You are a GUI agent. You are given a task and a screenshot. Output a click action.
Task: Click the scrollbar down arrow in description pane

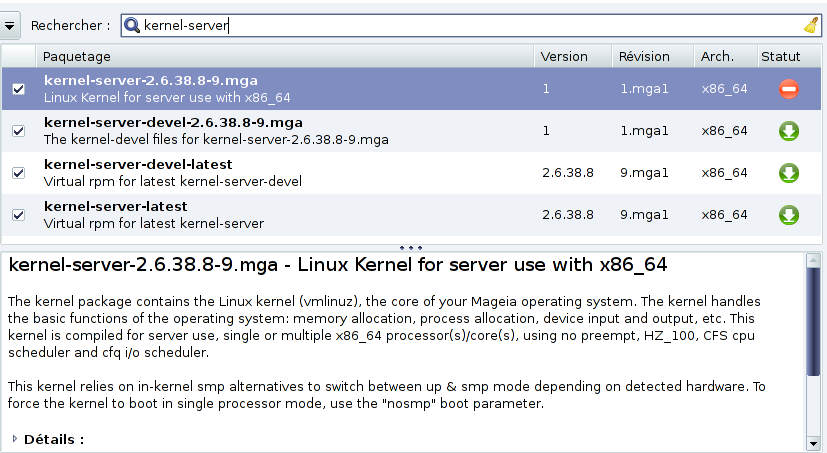pyautogui.click(x=813, y=444)
